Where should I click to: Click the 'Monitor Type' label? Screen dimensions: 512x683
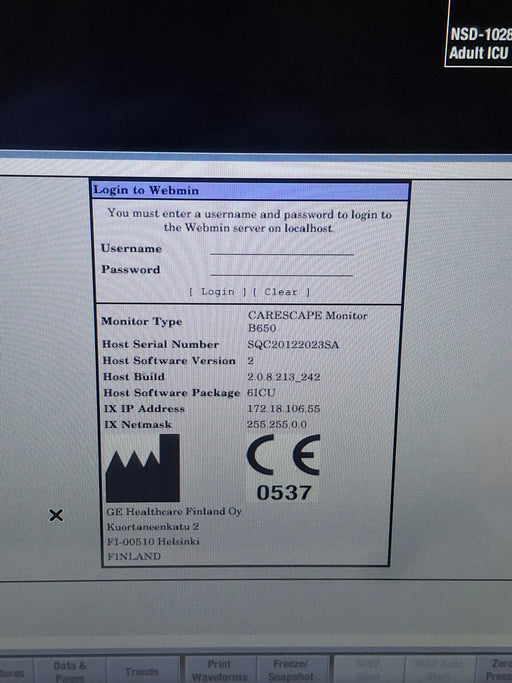142,321
